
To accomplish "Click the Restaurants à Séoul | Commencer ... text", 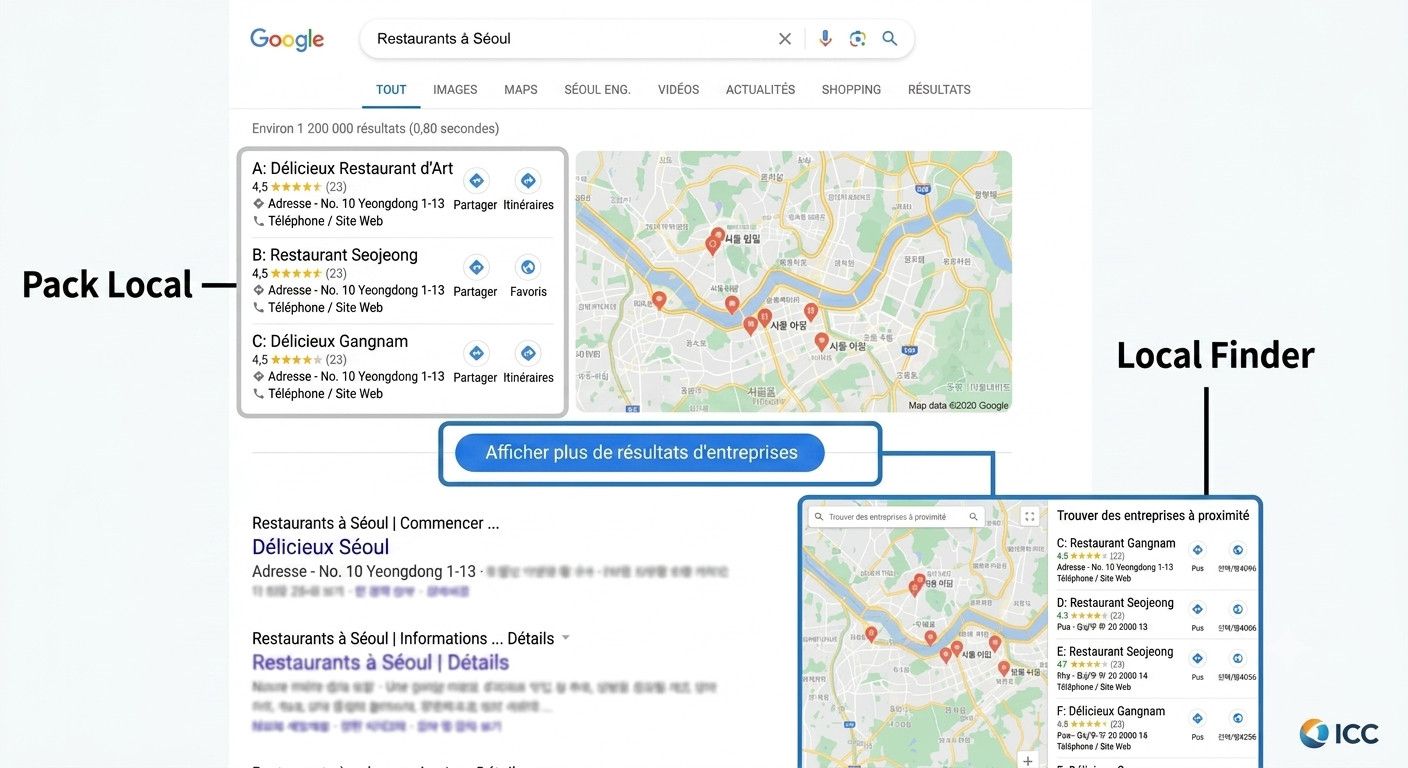I will 375,523.
